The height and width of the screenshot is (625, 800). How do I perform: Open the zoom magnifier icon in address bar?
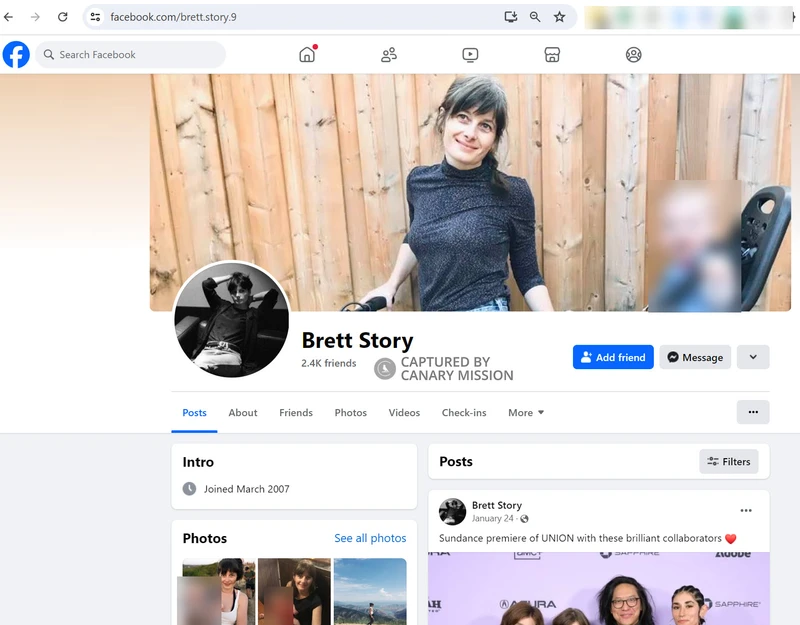[x=535, y=17]
